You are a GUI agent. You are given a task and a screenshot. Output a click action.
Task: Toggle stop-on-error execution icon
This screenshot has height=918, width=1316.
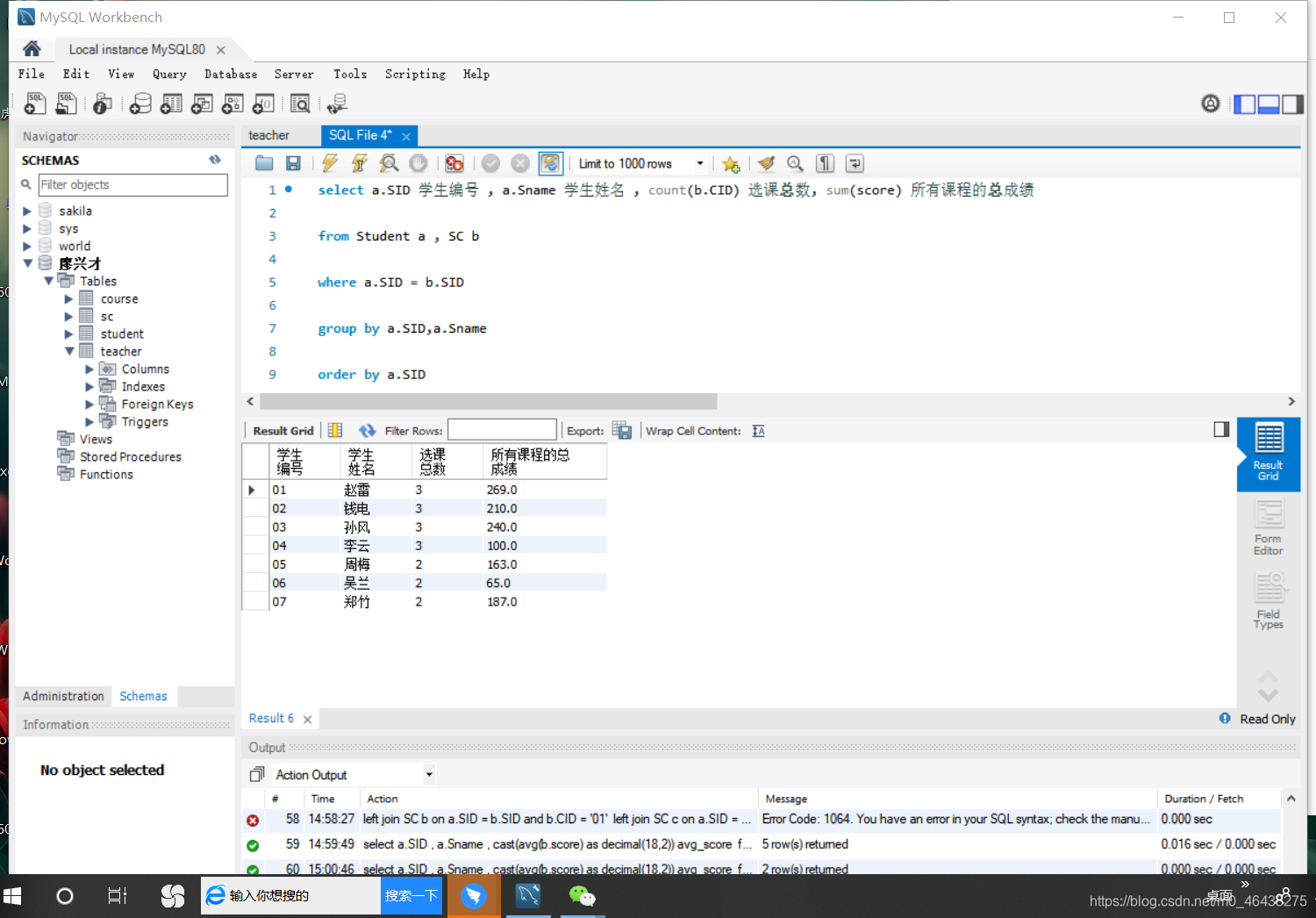pyautogui.click(x=454, y=163)
